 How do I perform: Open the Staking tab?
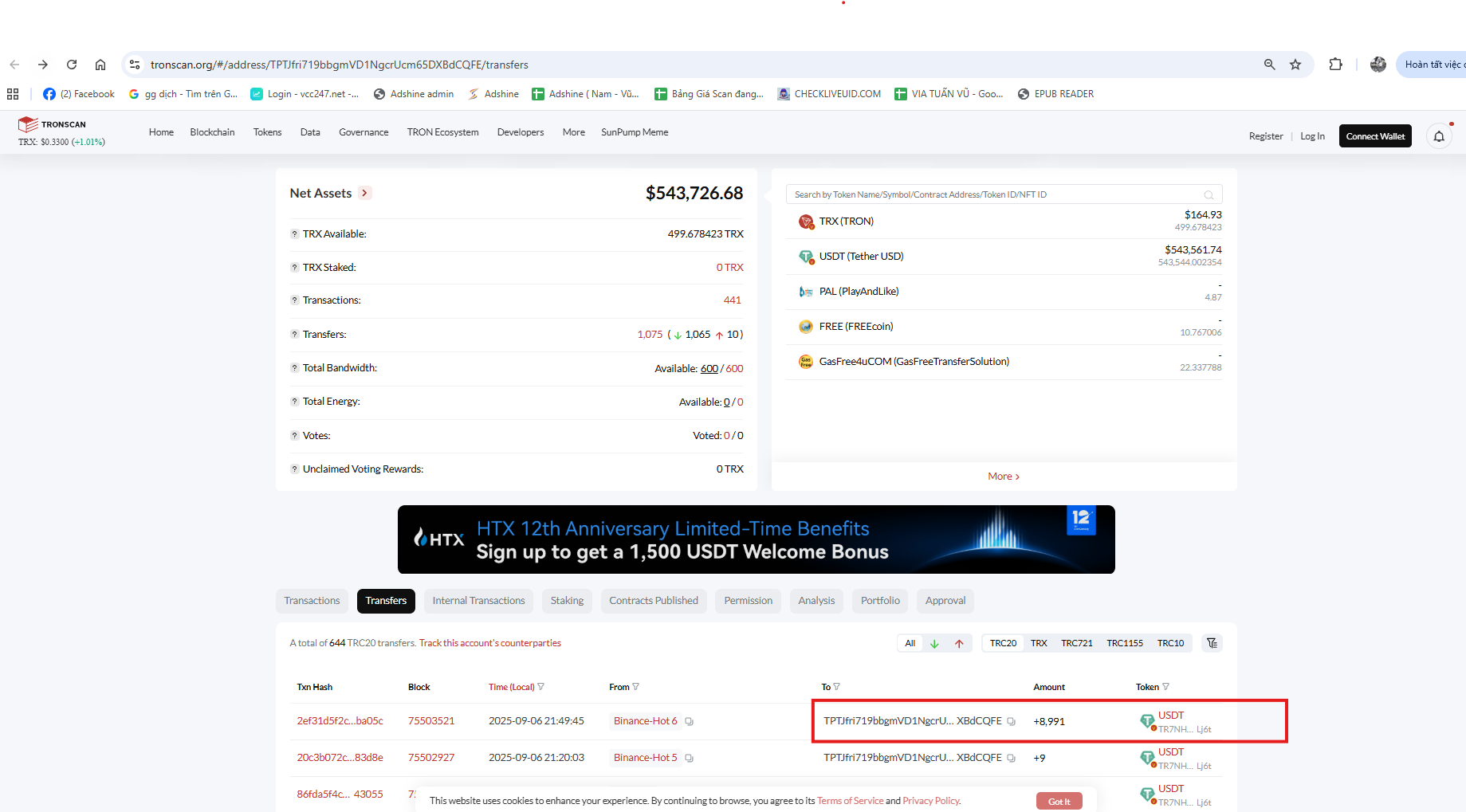point(567,601)
